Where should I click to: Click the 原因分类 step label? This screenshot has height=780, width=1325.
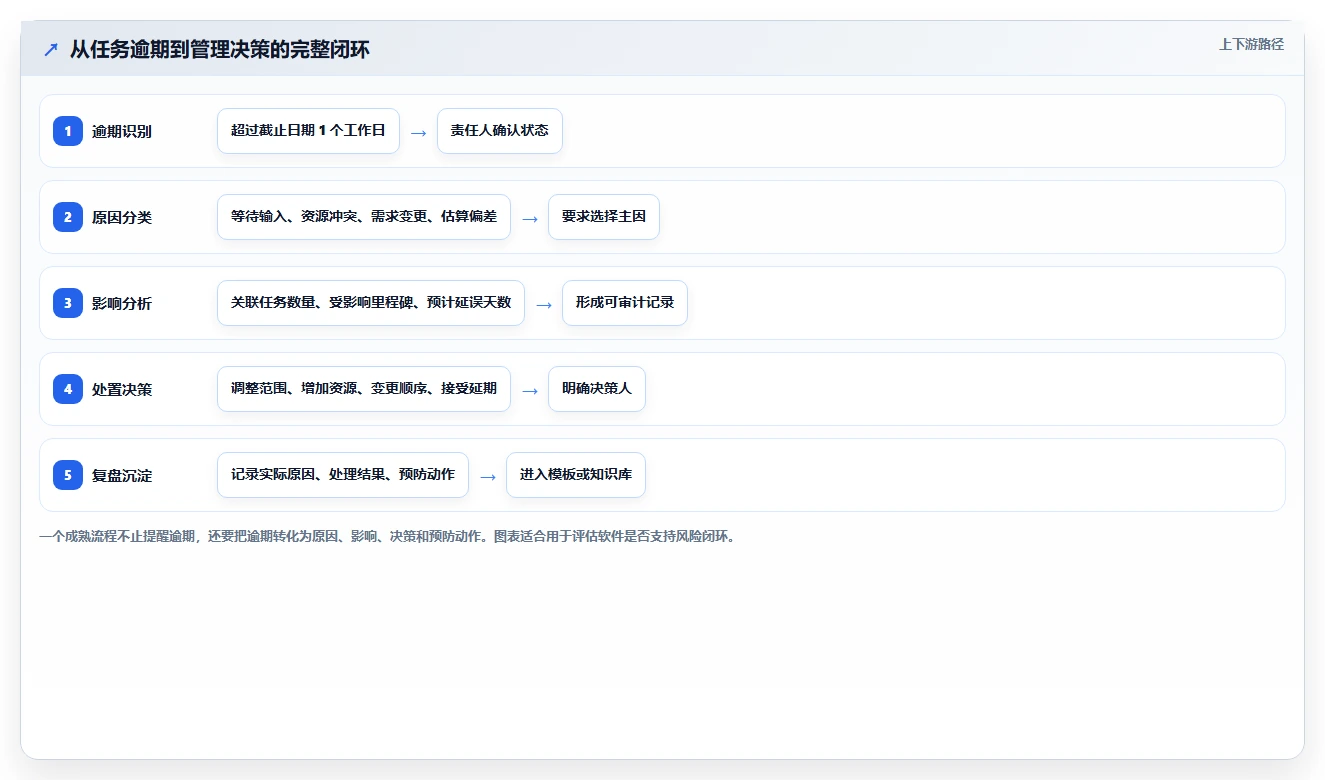coord(122,217)
